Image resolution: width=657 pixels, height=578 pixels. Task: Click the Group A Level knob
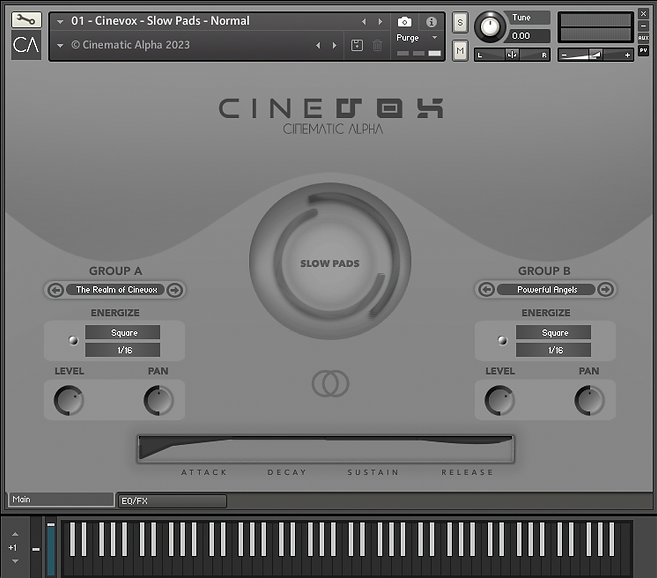[69, 401]
